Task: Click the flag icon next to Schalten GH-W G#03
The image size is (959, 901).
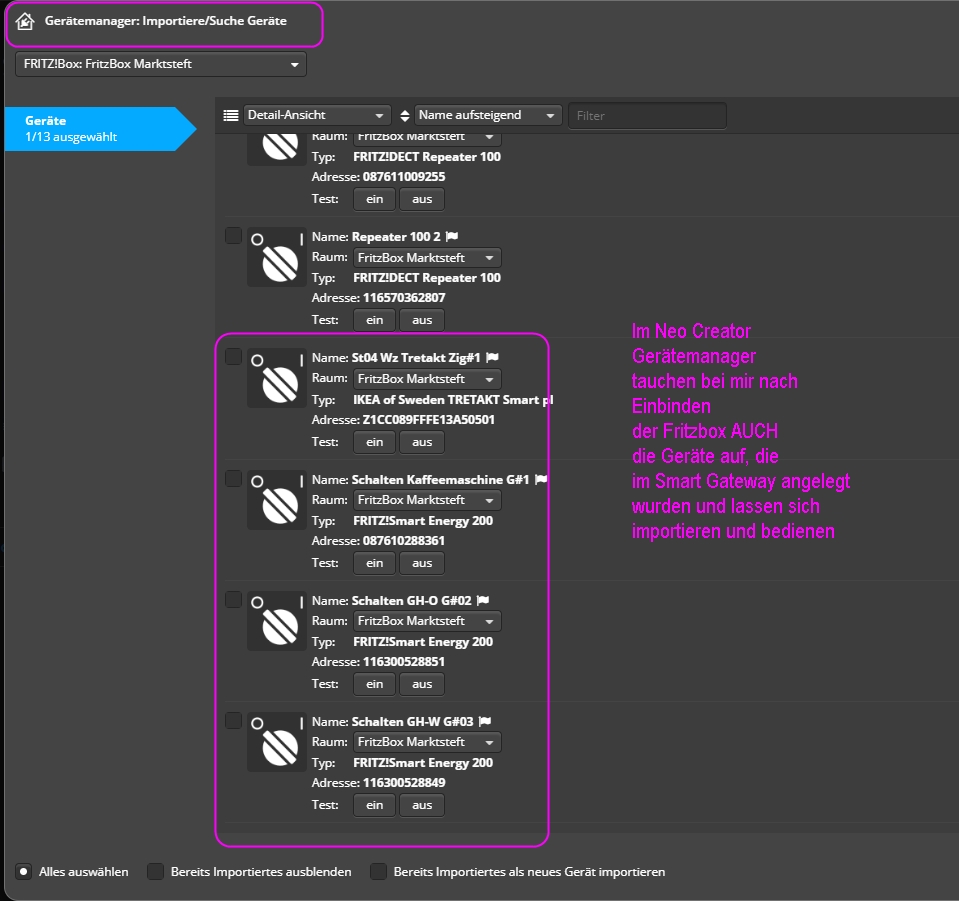Action: [485, 722]
